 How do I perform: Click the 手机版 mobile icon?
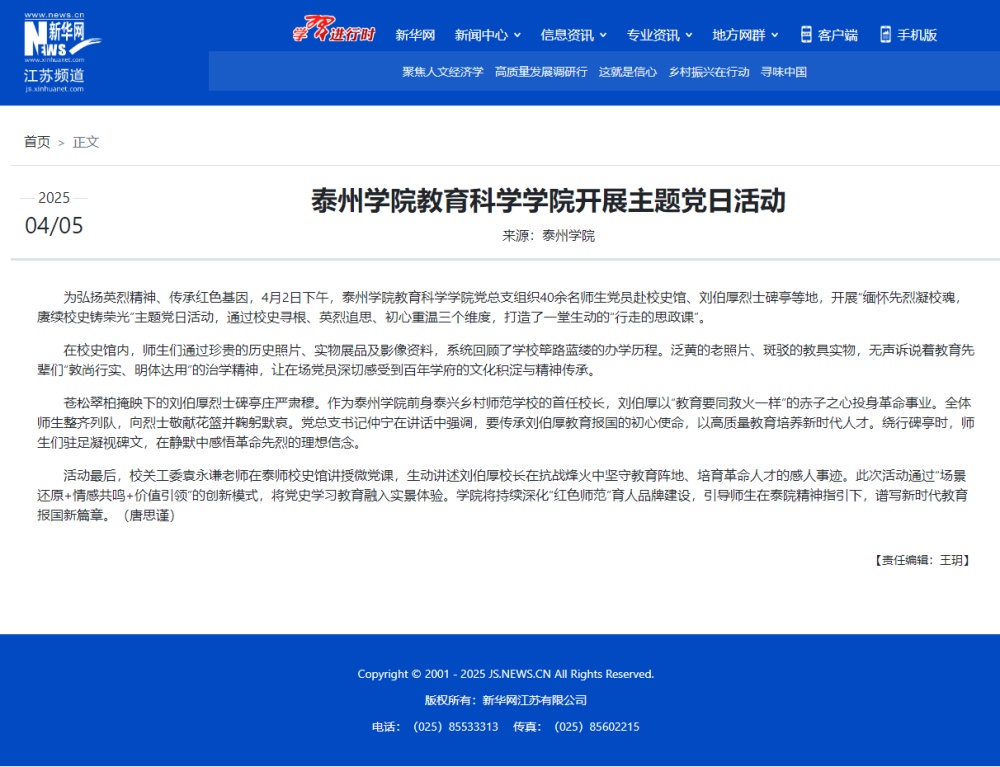[x=885, y=35]
